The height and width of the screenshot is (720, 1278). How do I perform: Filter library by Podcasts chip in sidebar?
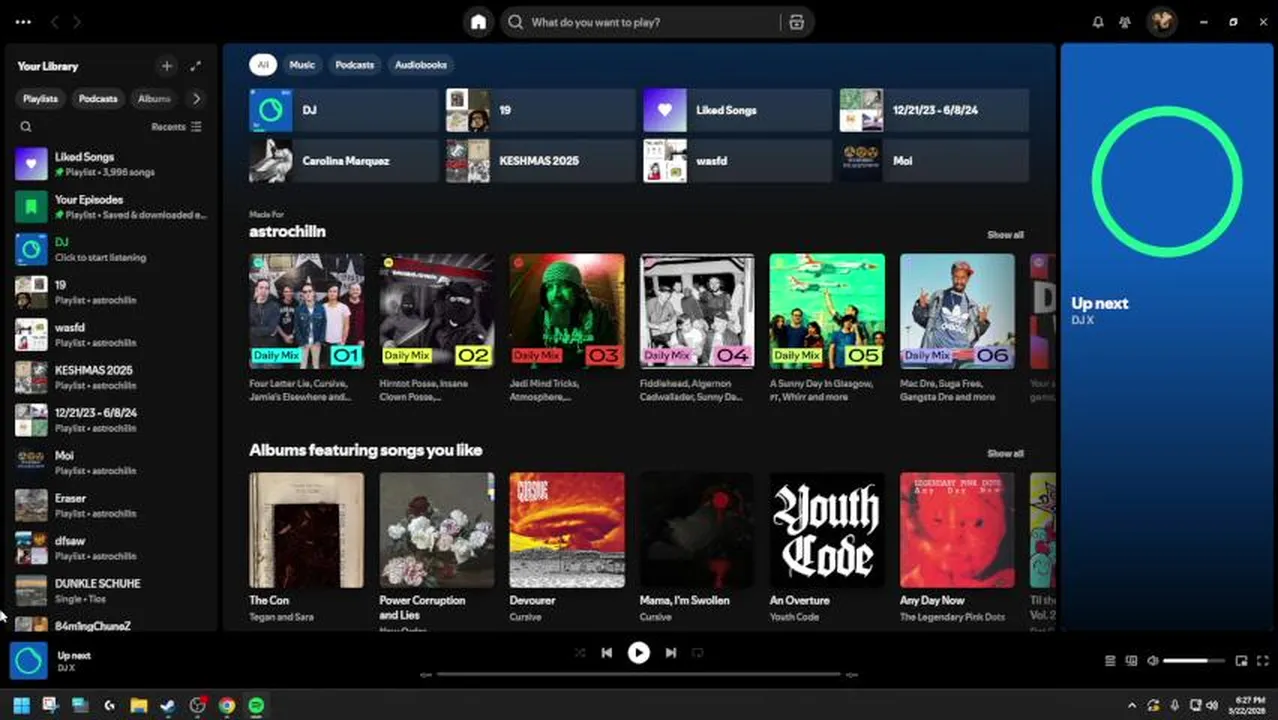click(98, 99)
